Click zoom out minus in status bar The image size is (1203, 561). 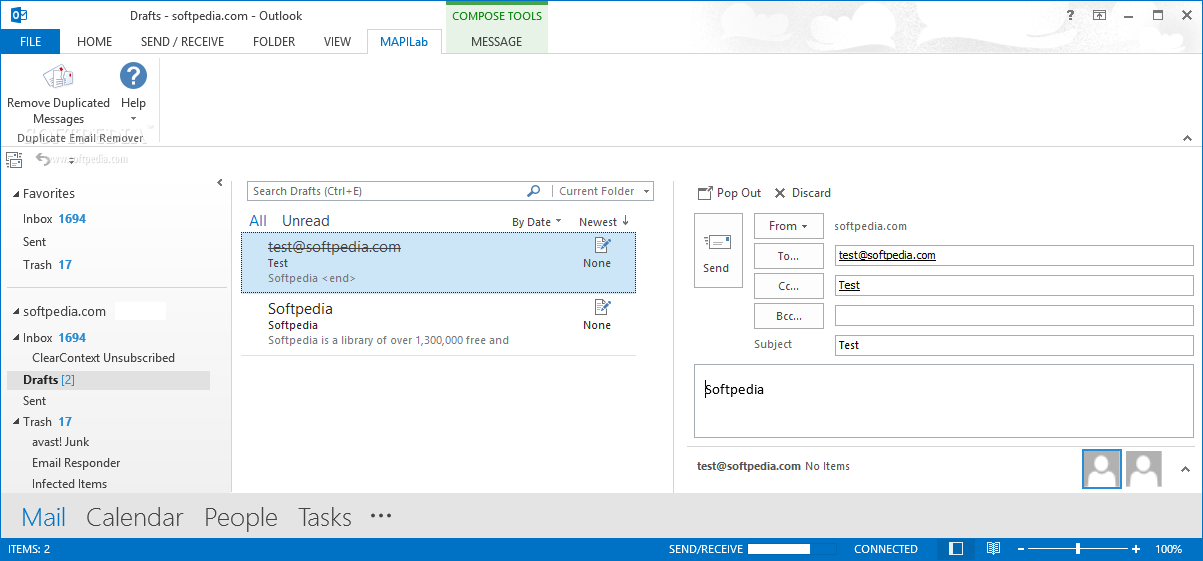[x=1020, y=549]
